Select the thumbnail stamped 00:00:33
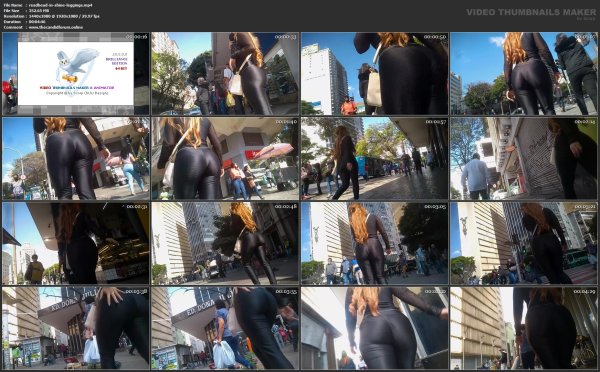The image size is (600, 372). (225, 73)
